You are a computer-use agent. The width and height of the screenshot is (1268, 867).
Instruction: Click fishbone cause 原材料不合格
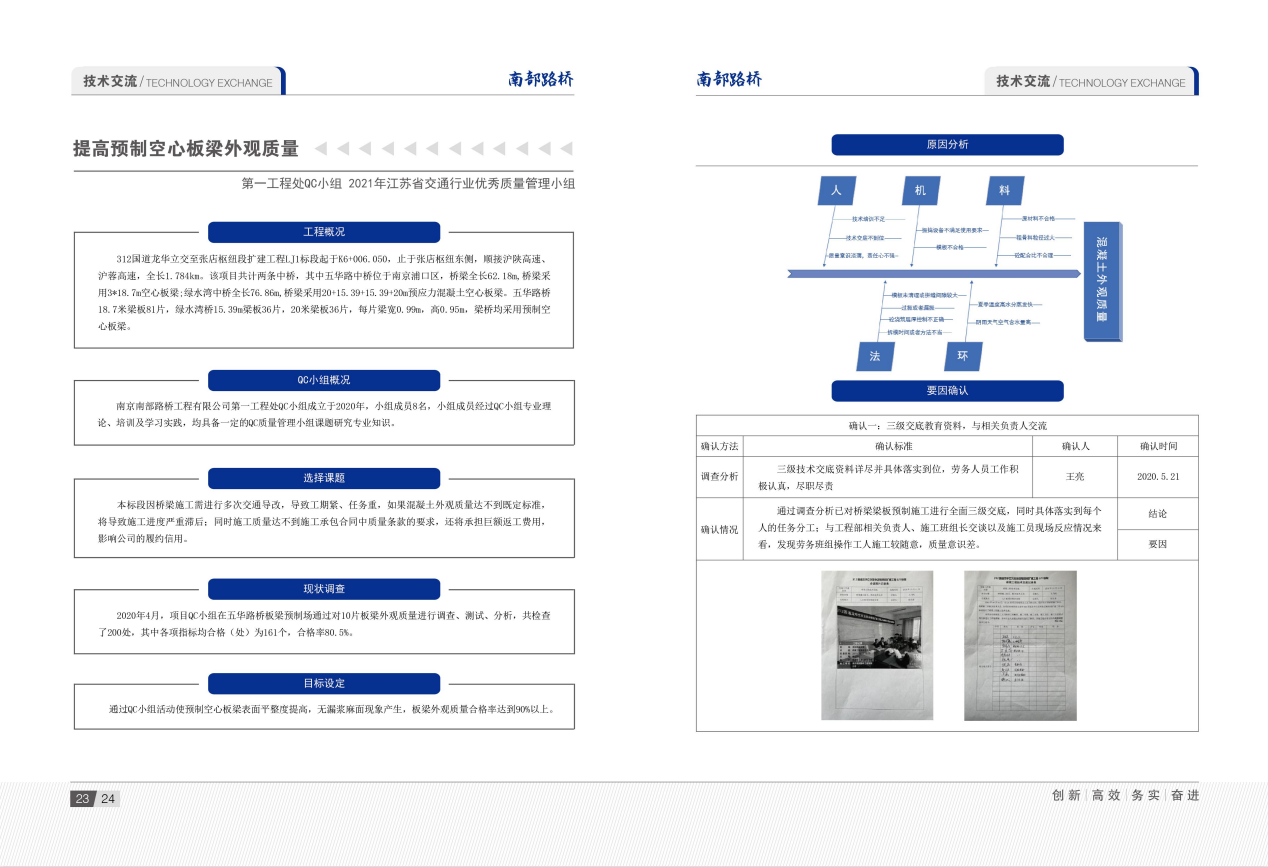point(1038,218)
